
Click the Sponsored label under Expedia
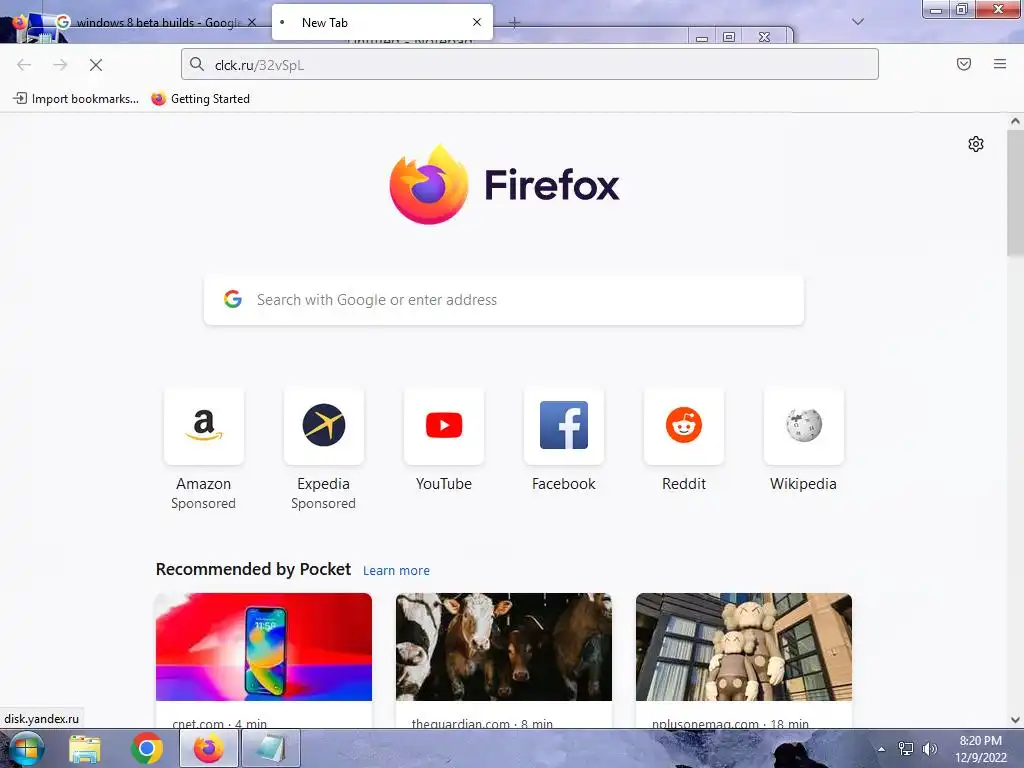tap(323, 504)
